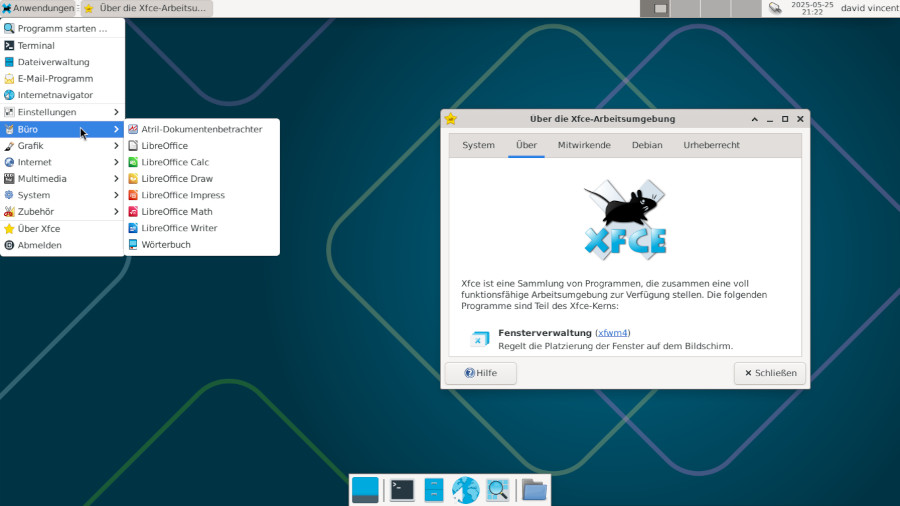This screenshot has height=506, width=900.
Task: Switch to the Mitwirkende tab
Action: [584, 145]
